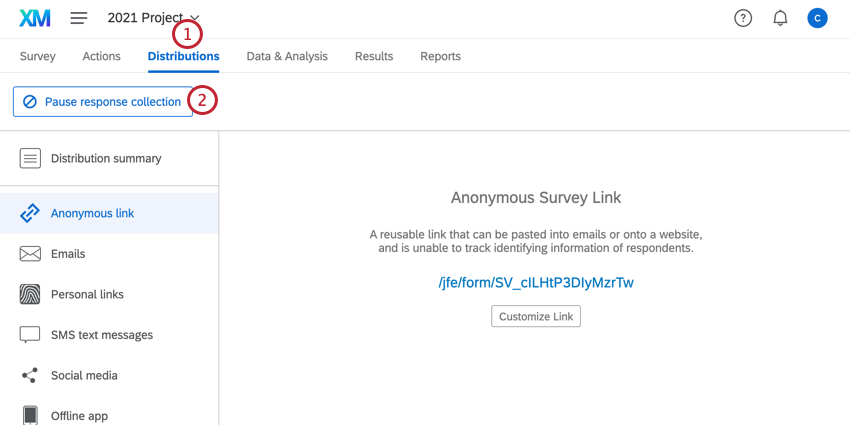The width and height of the screenshot is (850, 425).
Task: Open the hamburger navigation menu
Action: pyautogui.click(x=79, y=18)
